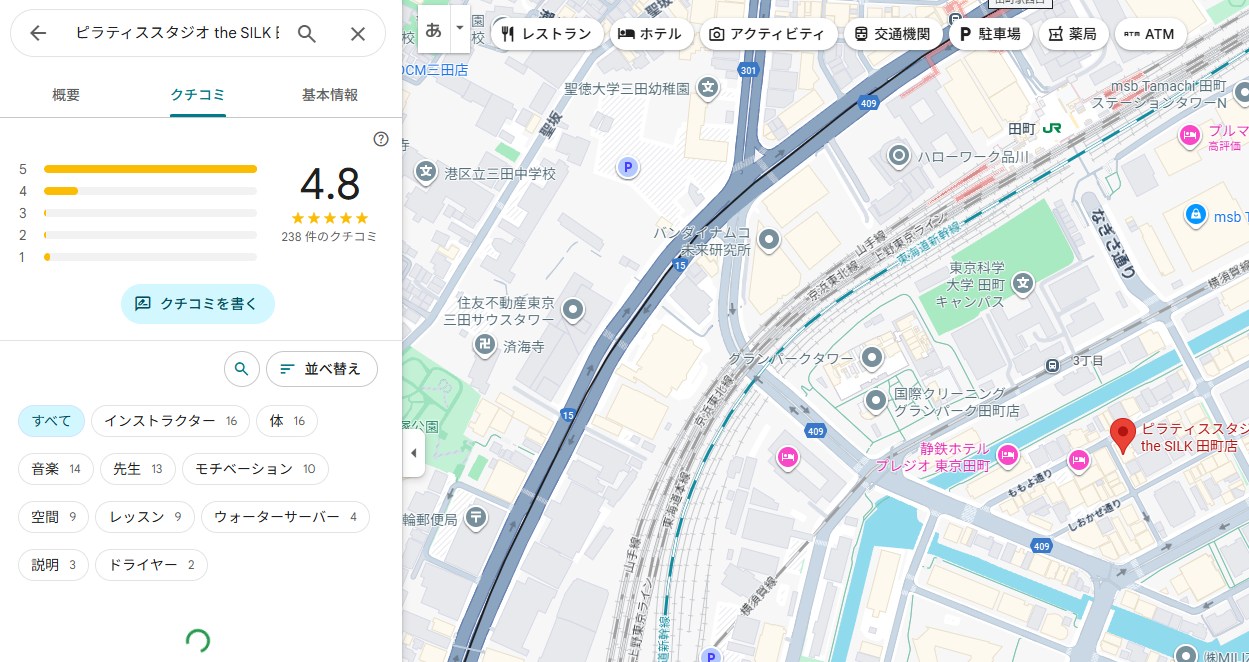Click the back arrow in search box
The image size is (1249, 662).
[x=38, y=33]
